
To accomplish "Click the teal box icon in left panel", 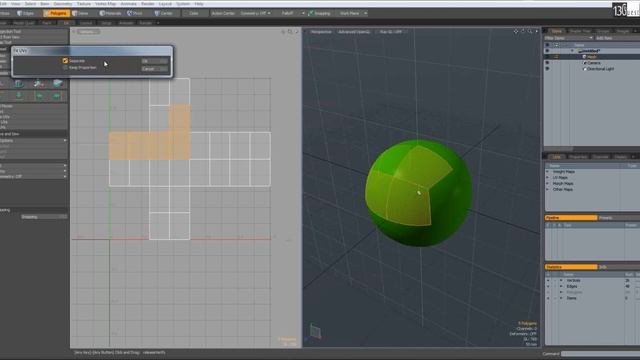I will click(58, 84).
